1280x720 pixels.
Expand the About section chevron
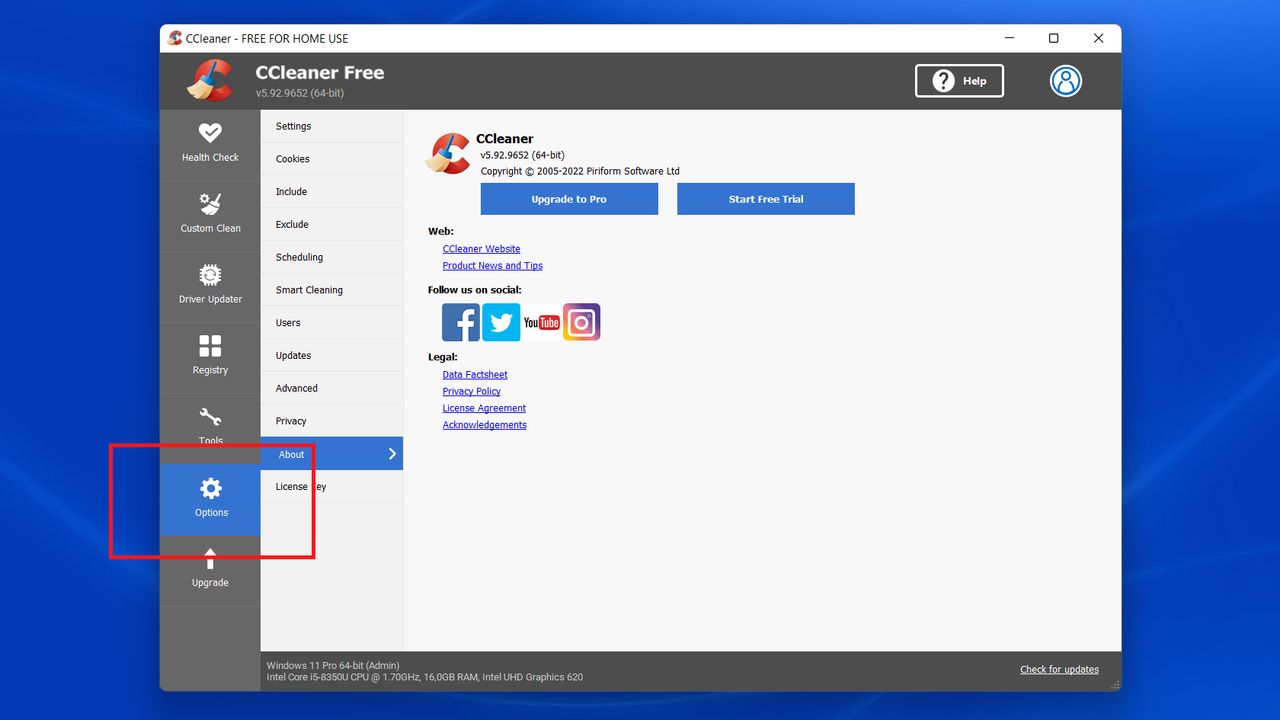pyautogui.click(x=392, y=453)
